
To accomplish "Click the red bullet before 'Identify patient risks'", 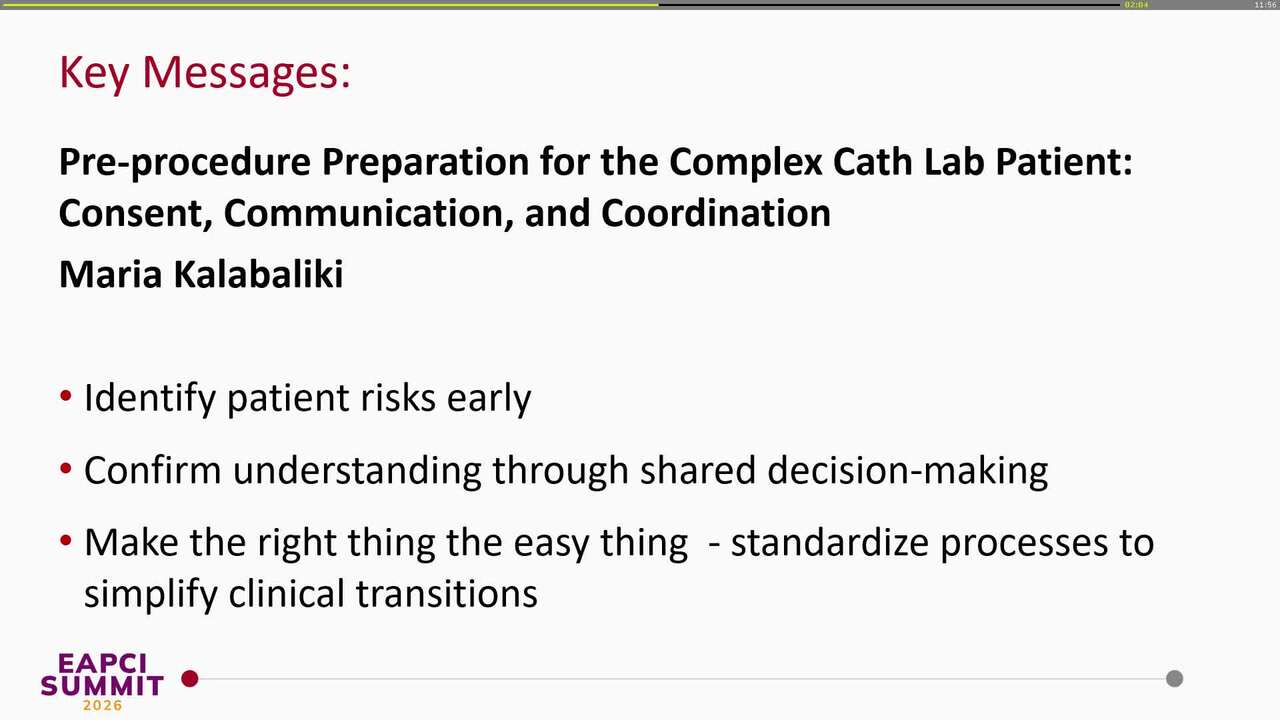I will [x=66, y=397].
